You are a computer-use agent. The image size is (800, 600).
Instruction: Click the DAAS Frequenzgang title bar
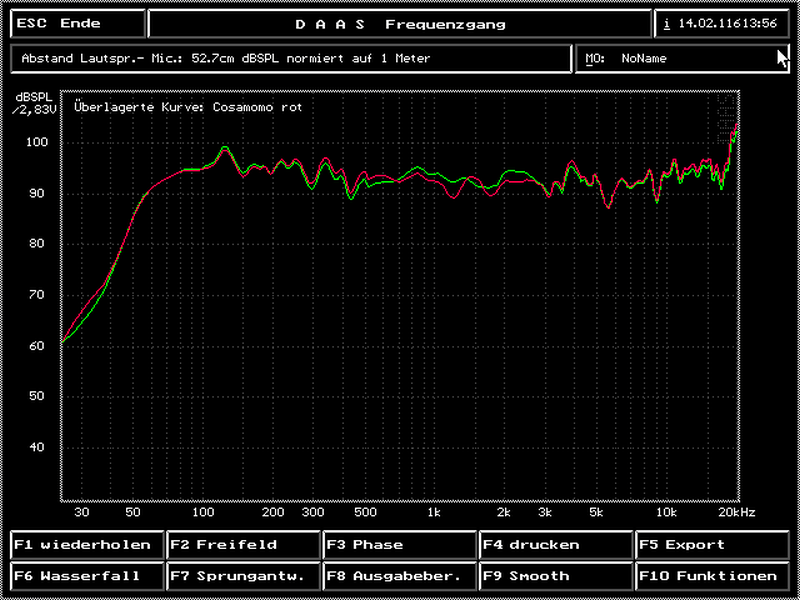pyautogui.click(x=400, y=24)
